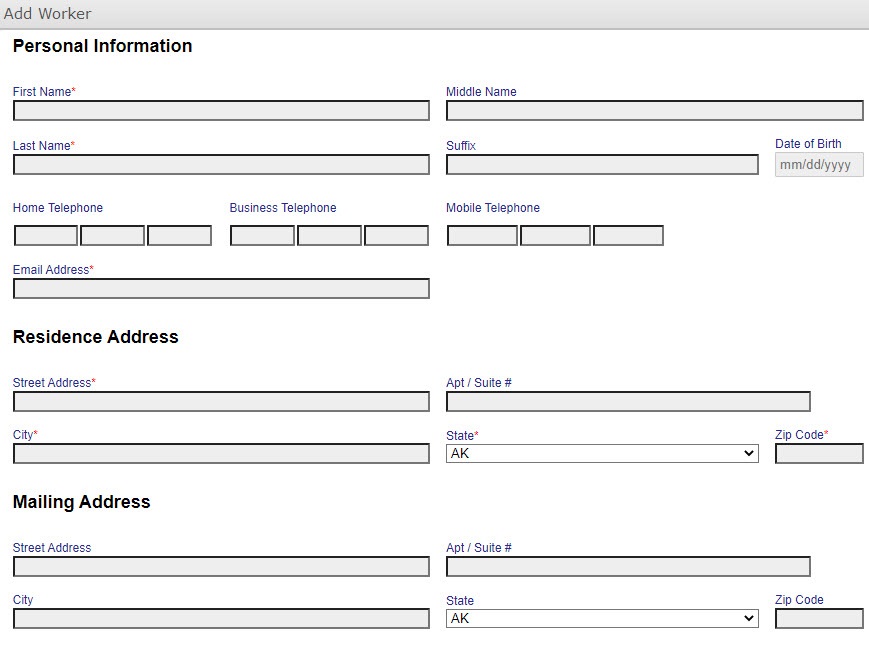Click the Mailing Street Address field
The height and width of the screenshot is (652, 869).
(221, 567)
